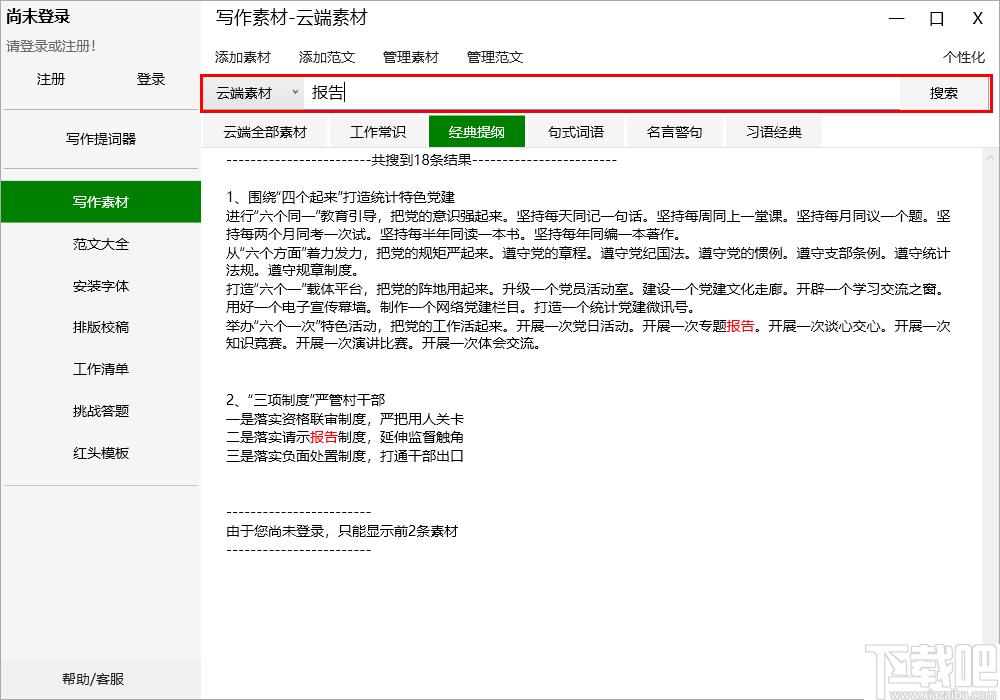Click the results scrollbar up arrow
Image resolution: width=1000 pixels, height=700 pixels.
tap(990, 157)
